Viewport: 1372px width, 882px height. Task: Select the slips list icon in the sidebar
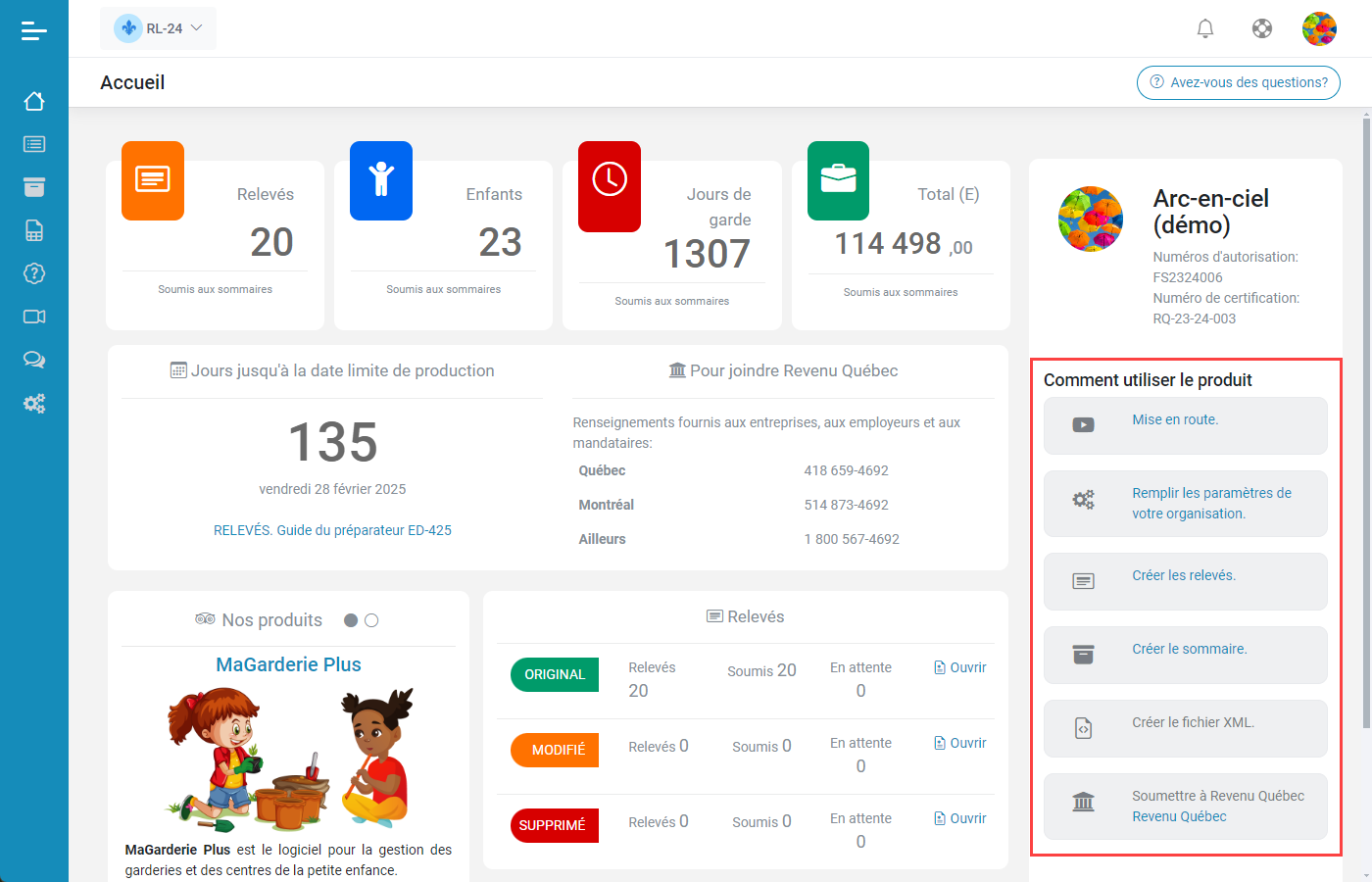[x=34, y=144]
